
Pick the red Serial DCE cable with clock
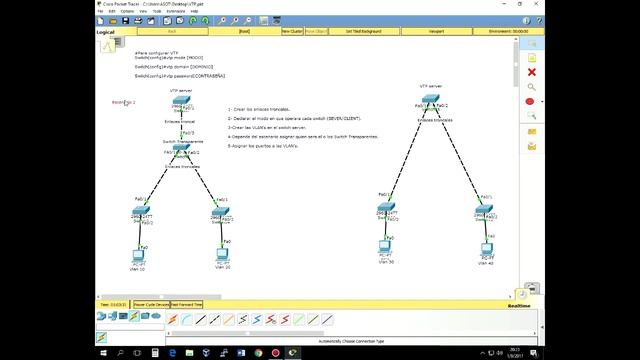[x=271, y=319]
